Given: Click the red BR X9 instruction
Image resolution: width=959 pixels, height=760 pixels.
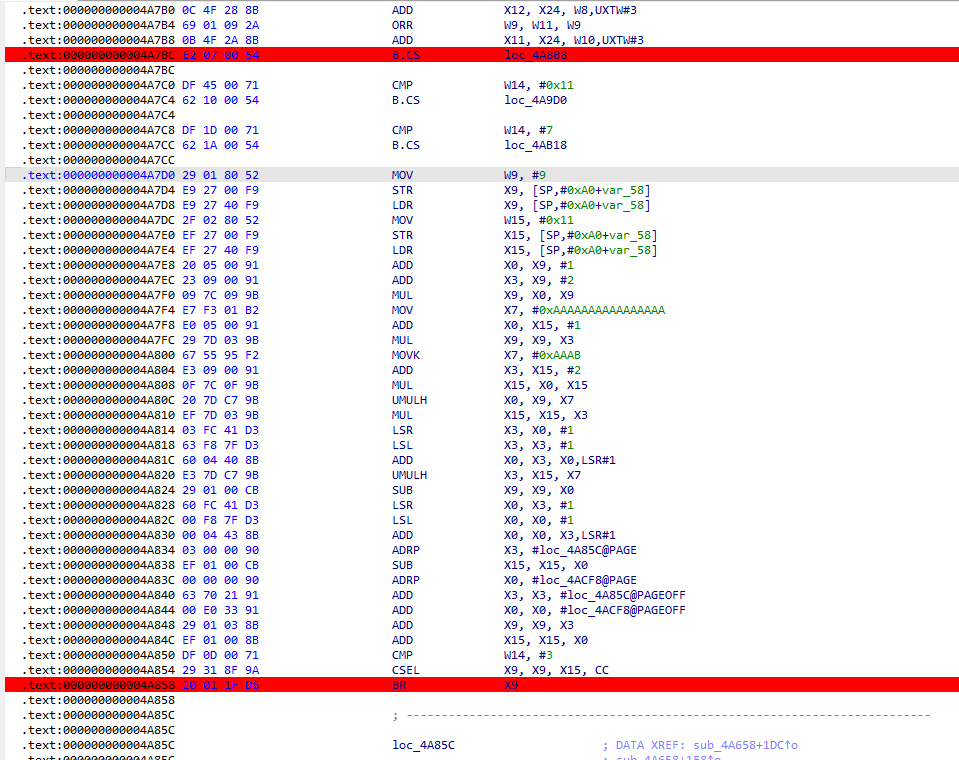Looking at the screenshot, I should pyautogui.click(x=400, y=685).
